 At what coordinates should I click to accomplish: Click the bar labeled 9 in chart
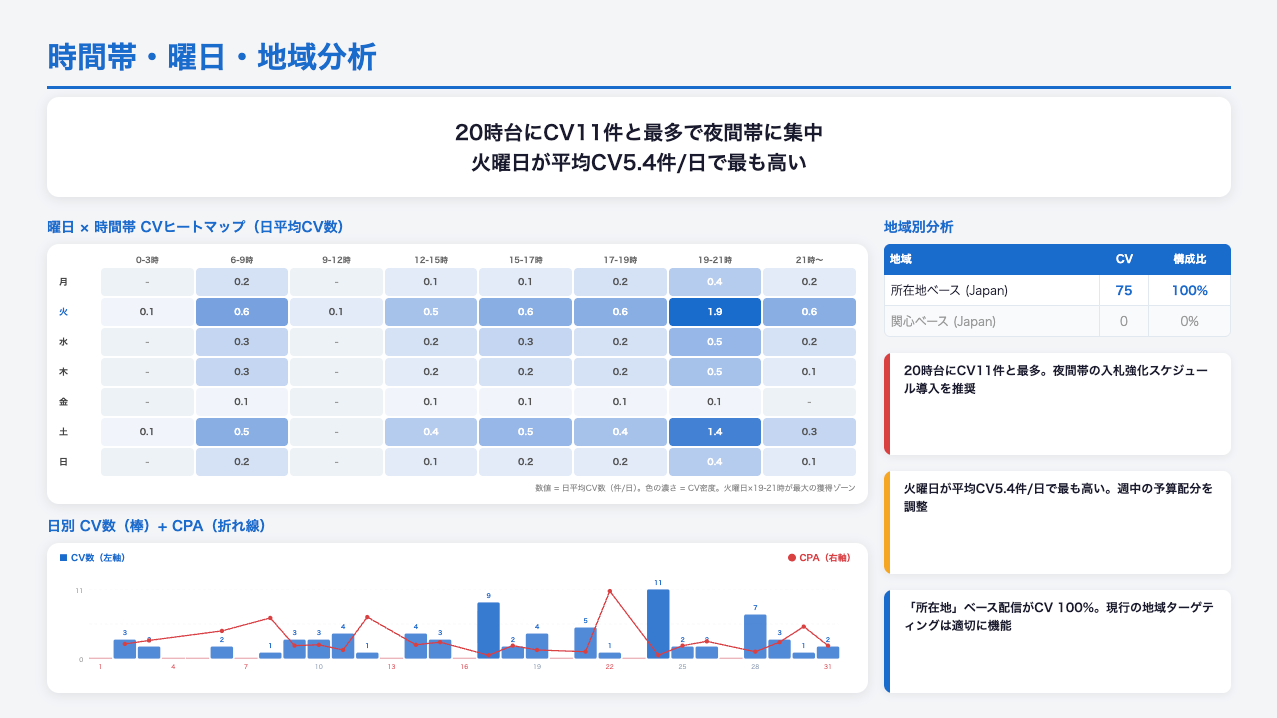coord(488,630)
